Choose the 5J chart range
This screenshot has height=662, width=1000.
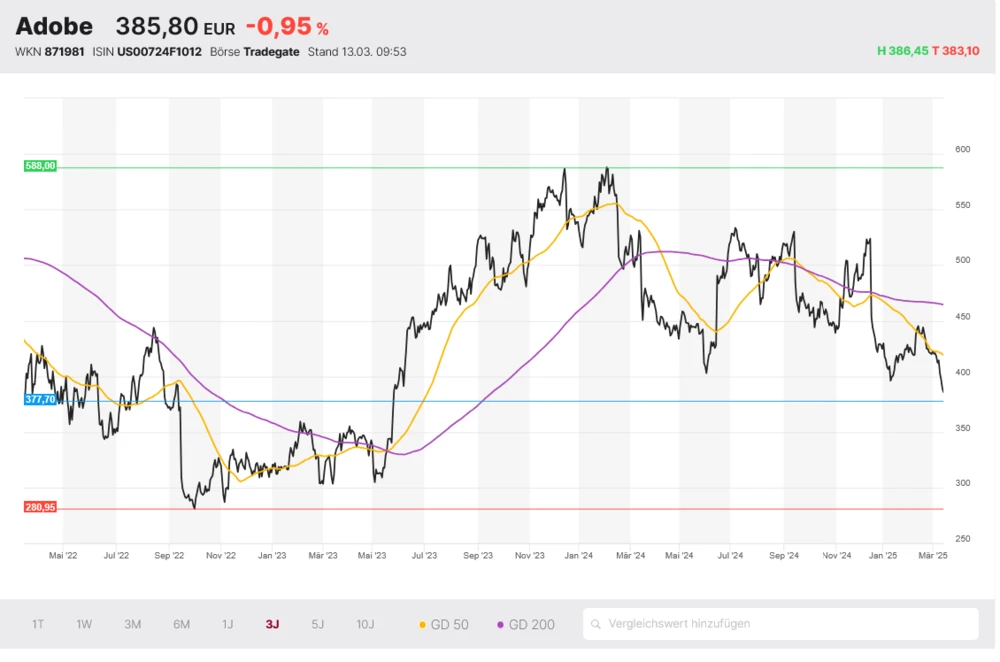click(317, 624)
